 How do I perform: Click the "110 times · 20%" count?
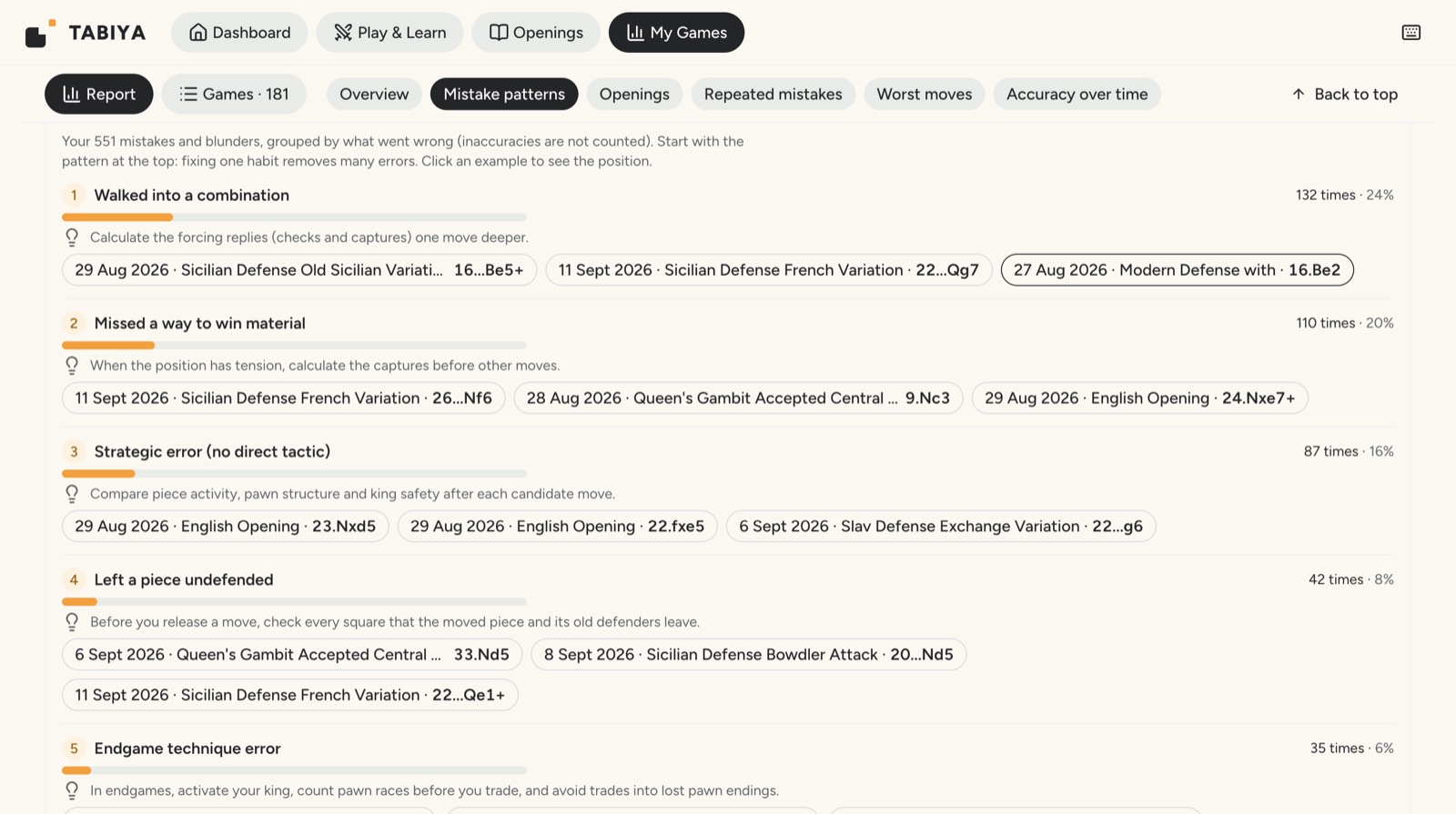(x=1344, y=324)
